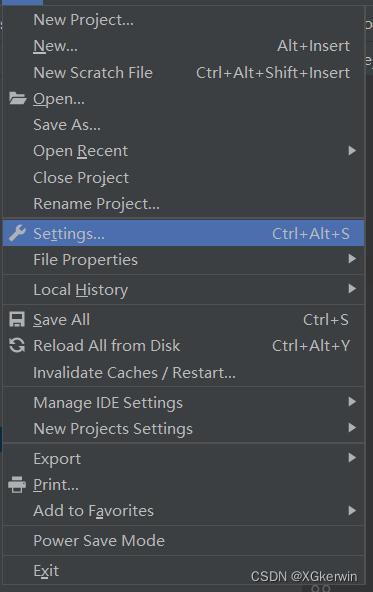
Task: Click the floppy disk Save All icon
Action: (x=17, y=319)
